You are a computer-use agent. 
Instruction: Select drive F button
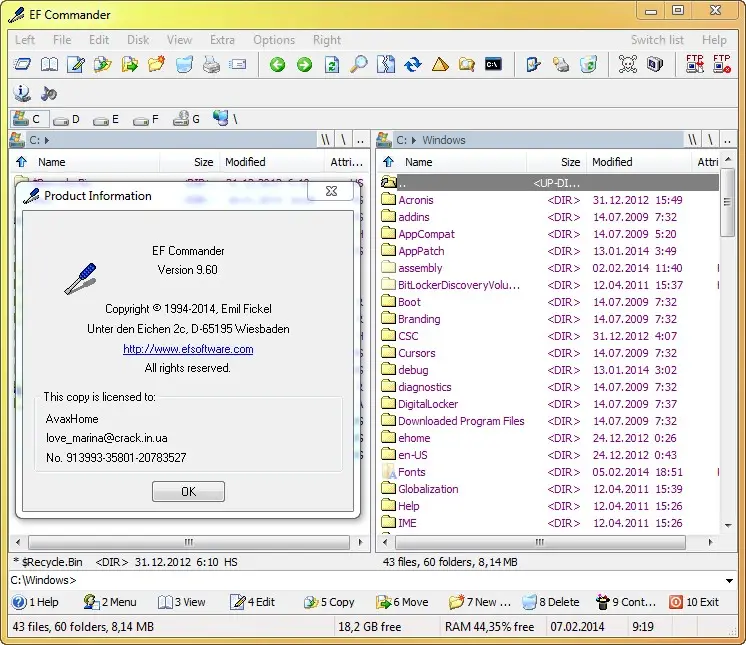coord(146,119)
